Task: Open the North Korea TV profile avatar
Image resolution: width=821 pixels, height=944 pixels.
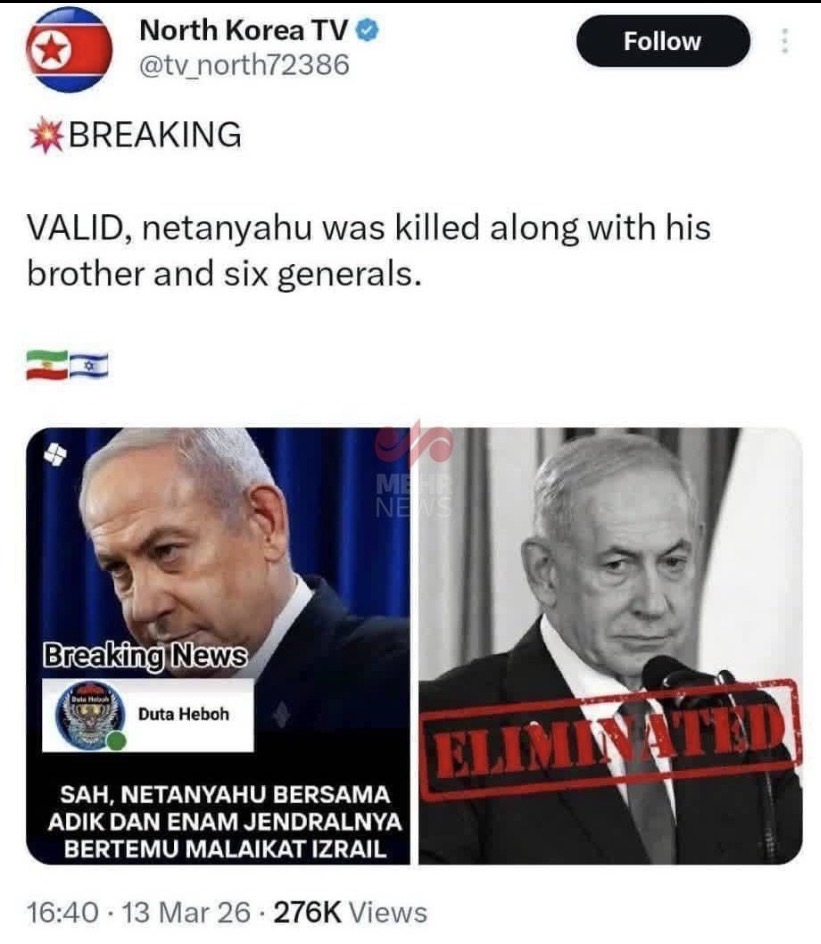Action: click(69, 49)
